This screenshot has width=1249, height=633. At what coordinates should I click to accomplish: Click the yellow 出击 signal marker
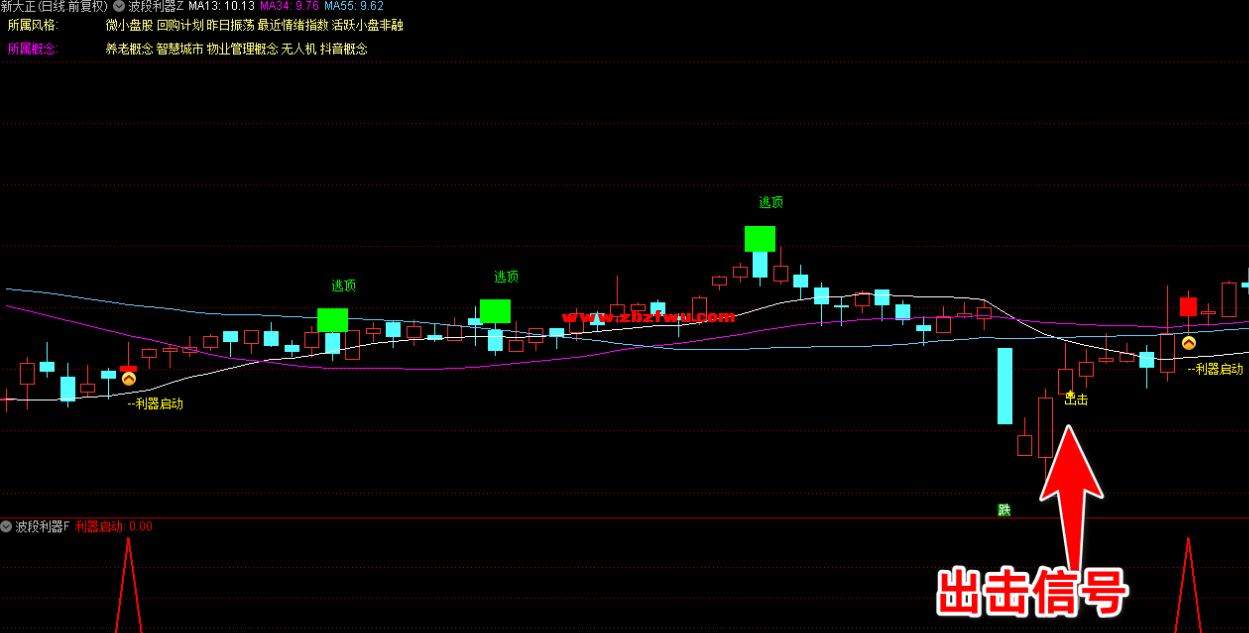coord(1075,399)
